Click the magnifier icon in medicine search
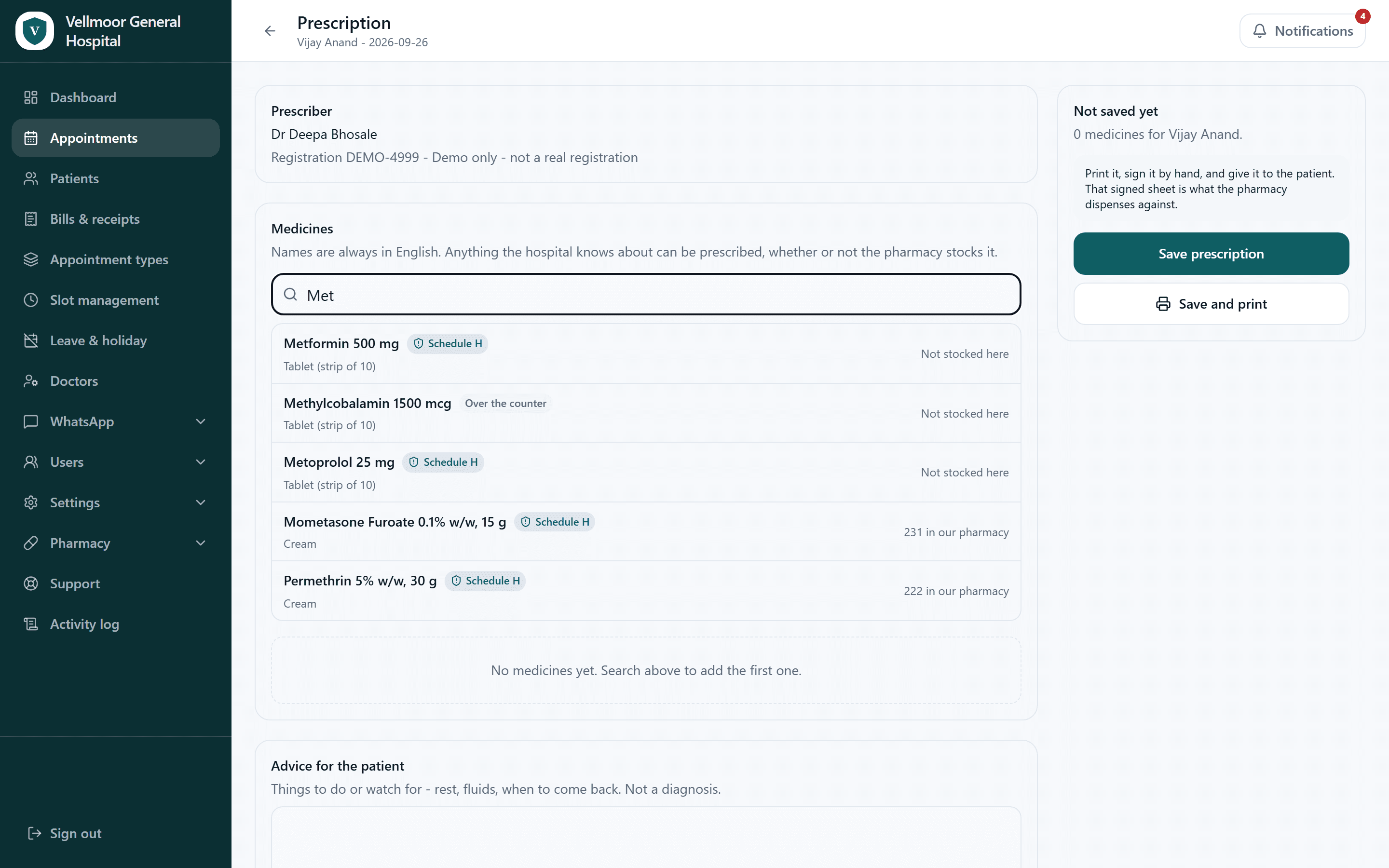The width and height of the screenshot is (1389, 868). 290,295
